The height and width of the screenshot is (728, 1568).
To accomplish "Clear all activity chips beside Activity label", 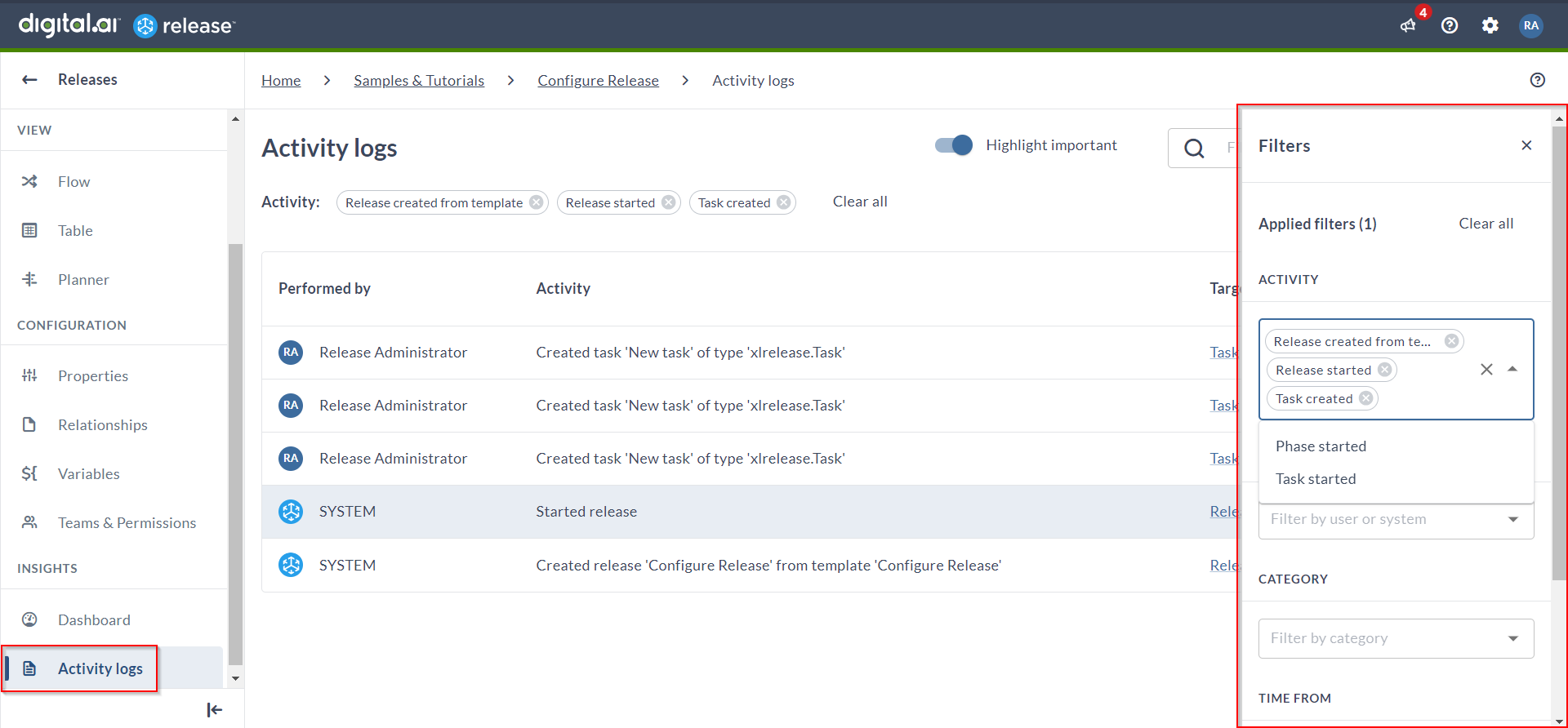I will (x=860, y=202).
